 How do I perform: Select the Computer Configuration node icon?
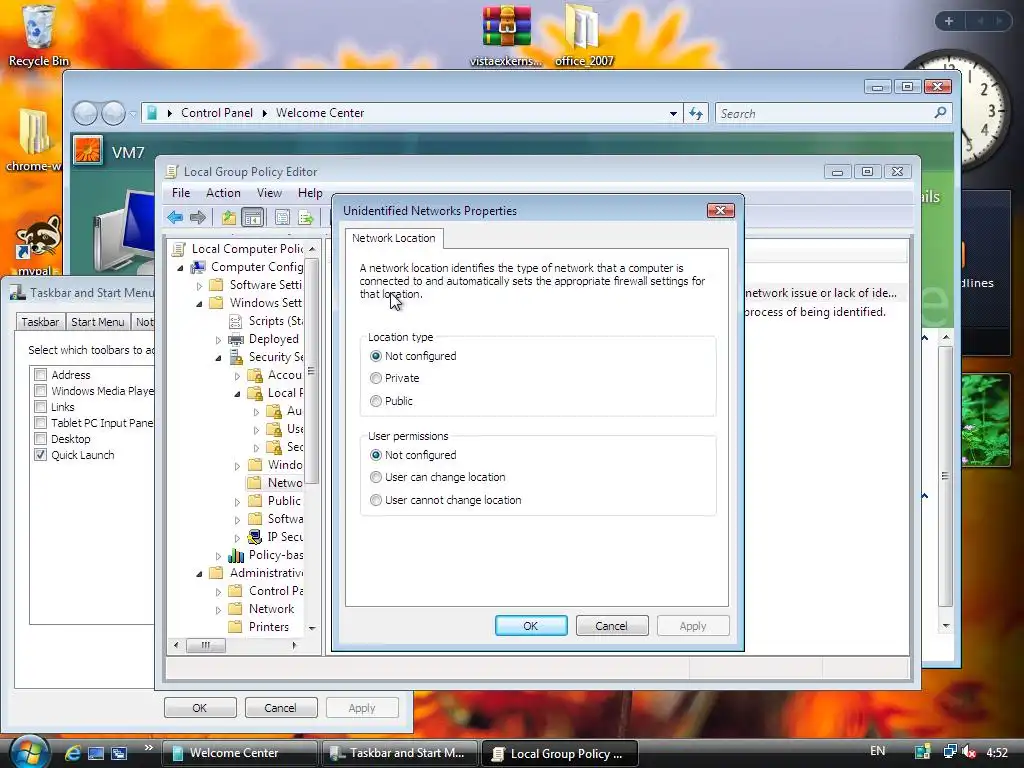(x=198, y=267)
